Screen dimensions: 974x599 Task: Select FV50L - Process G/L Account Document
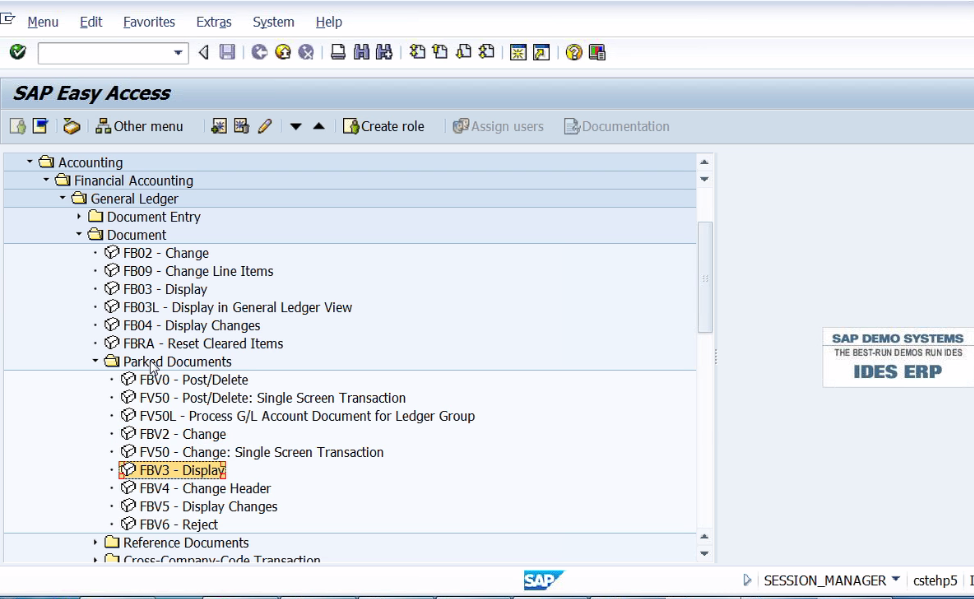point(307,416)
